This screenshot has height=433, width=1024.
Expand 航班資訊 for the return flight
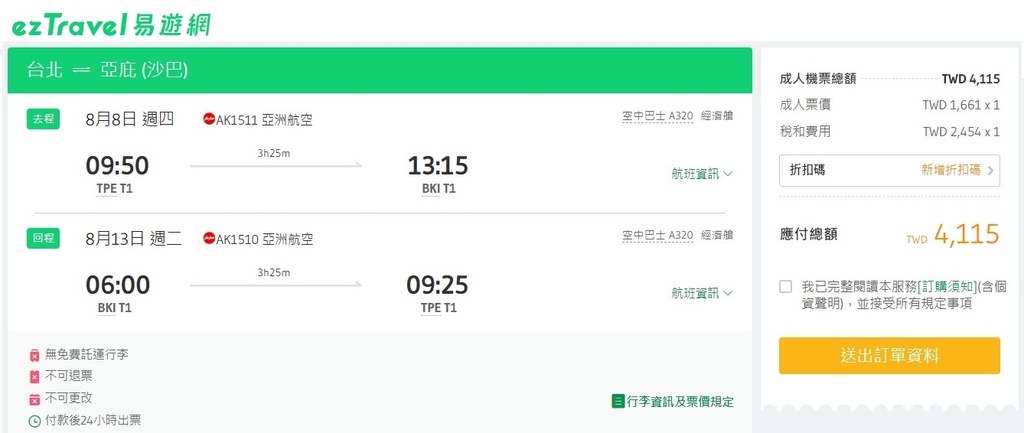[x=702, y=293]
